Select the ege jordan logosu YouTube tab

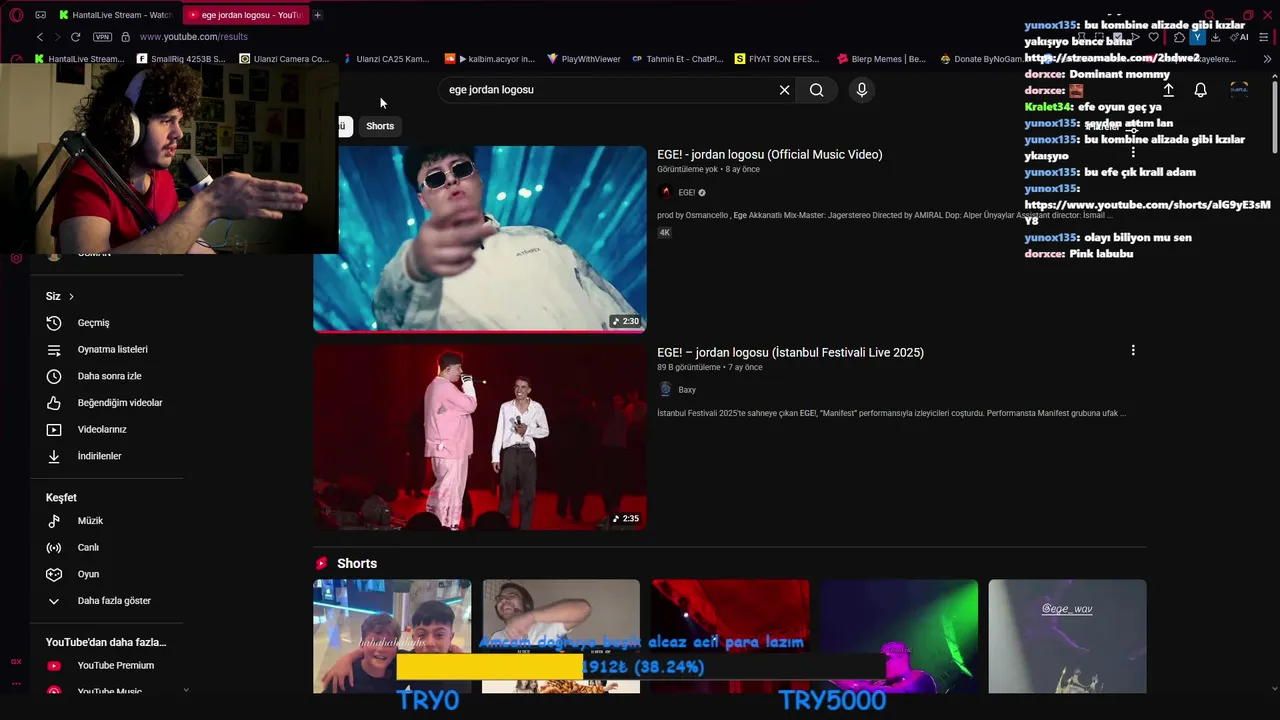(245, 15)
